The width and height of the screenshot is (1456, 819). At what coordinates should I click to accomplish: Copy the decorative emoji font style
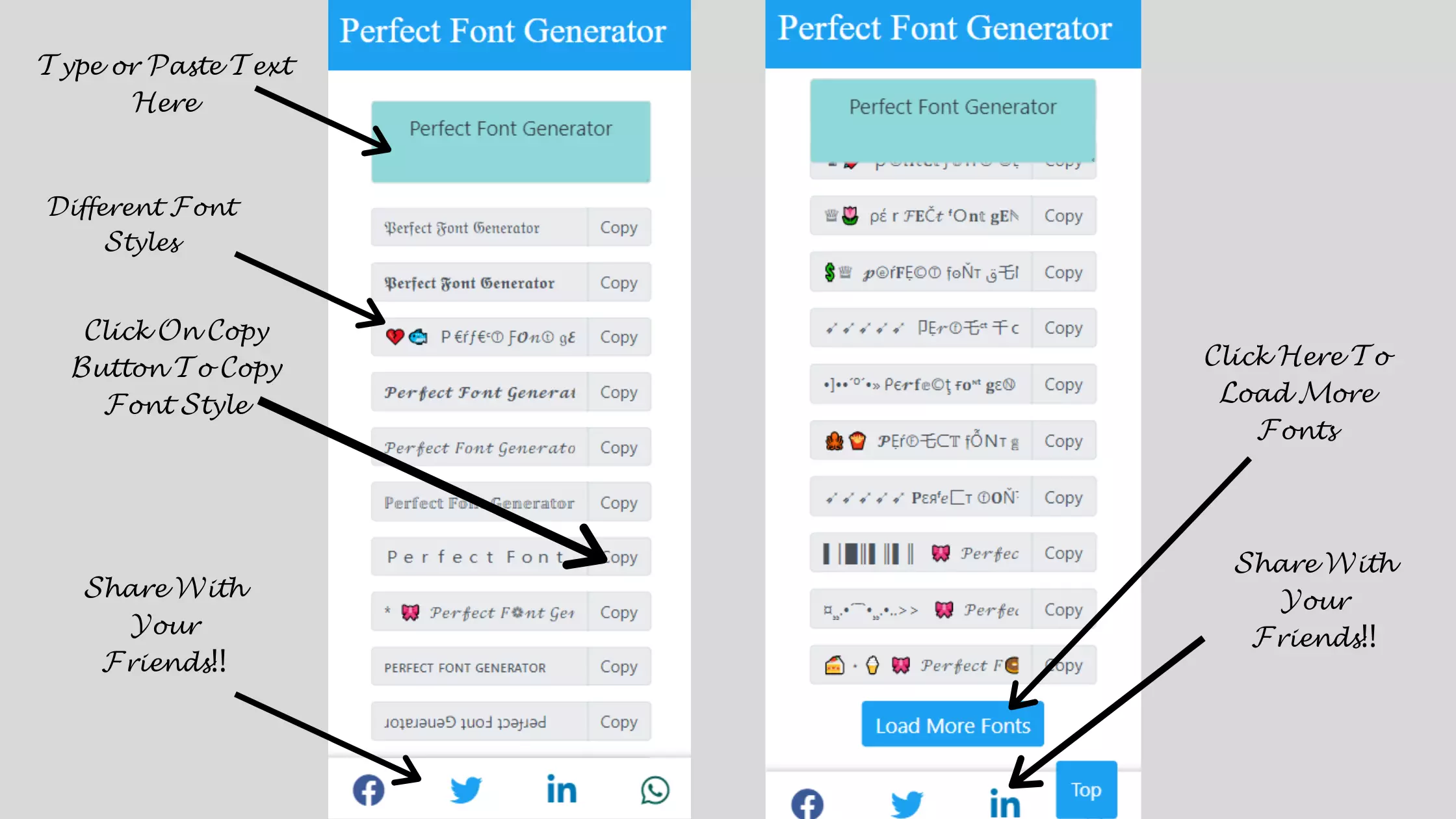[x=620, y=337]
